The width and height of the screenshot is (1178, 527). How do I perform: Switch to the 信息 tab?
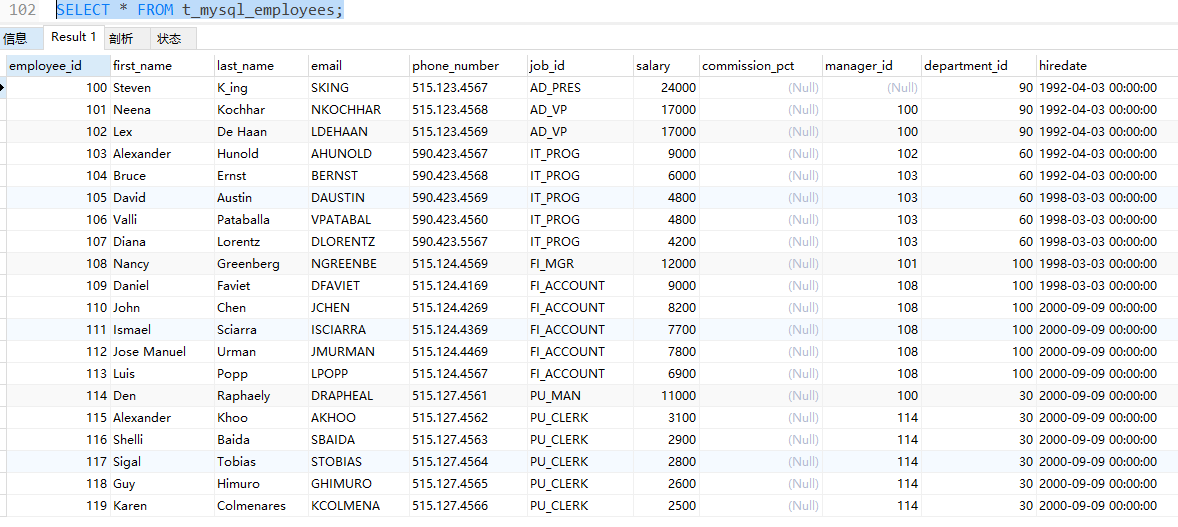pyautogui.click(x=15, y=38)
